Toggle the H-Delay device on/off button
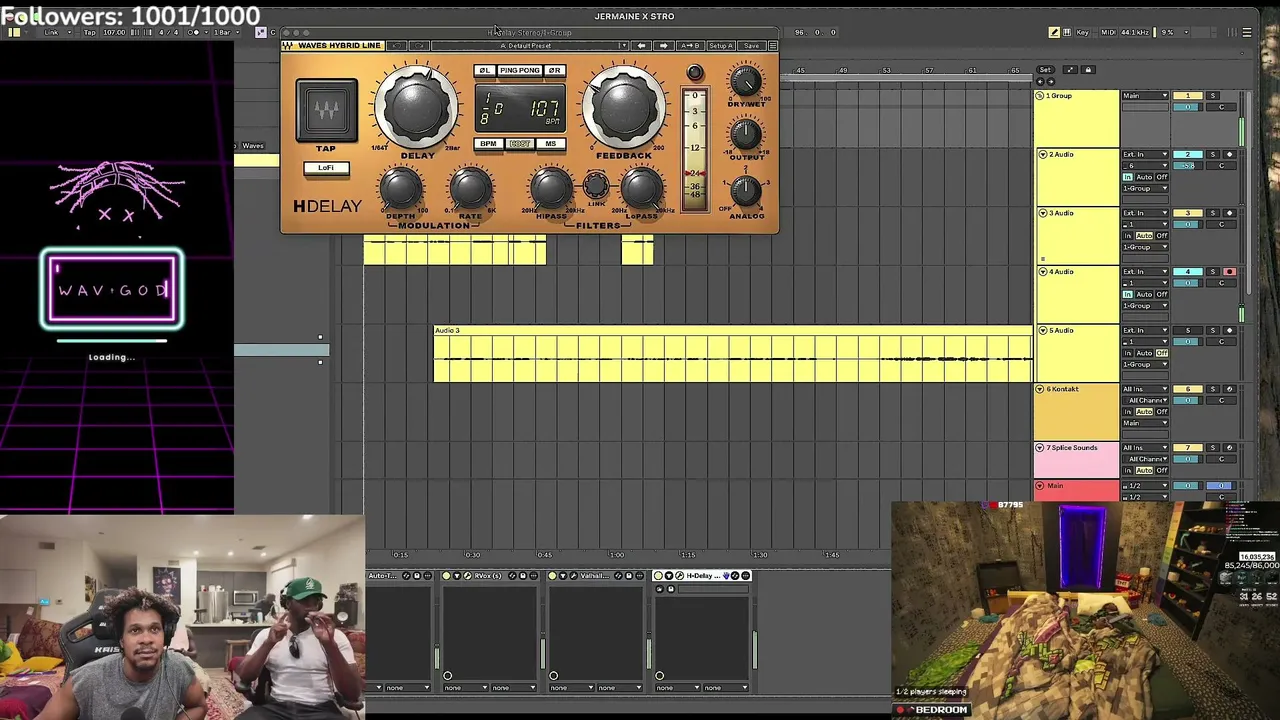Screen dimensions: 1280x720 pos(659,576)
